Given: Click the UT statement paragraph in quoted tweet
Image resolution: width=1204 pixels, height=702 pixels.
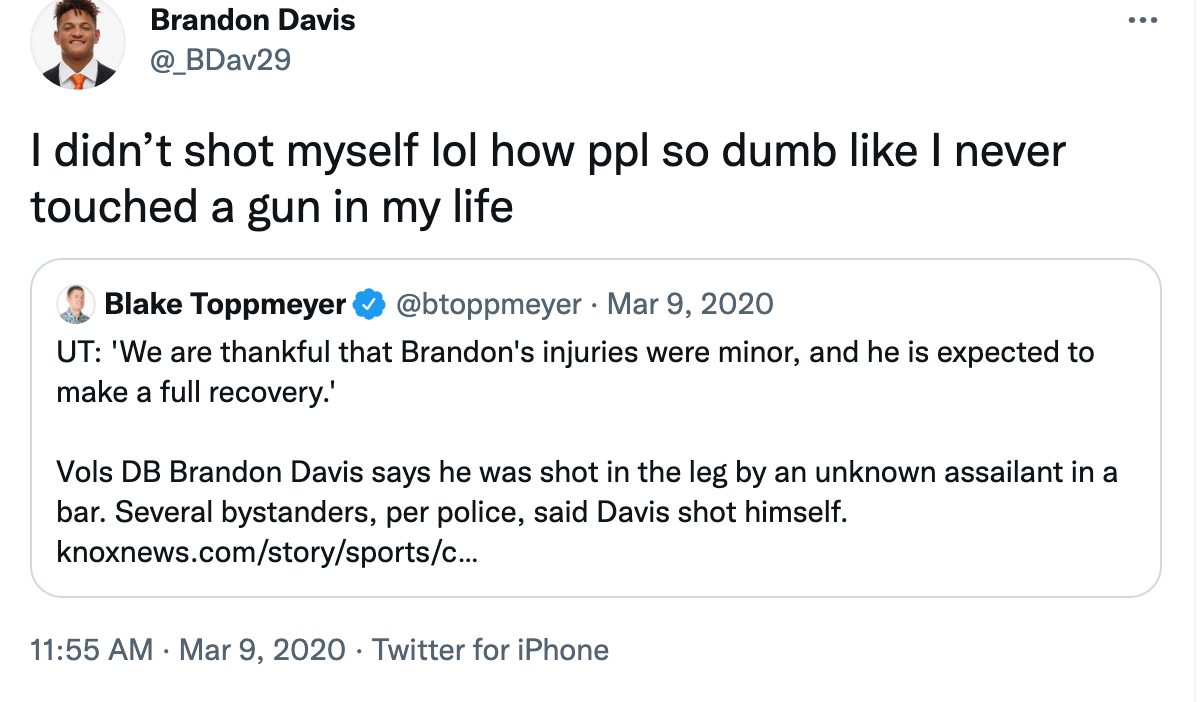Looking at the screenshot, I should [x=575, y=353].
